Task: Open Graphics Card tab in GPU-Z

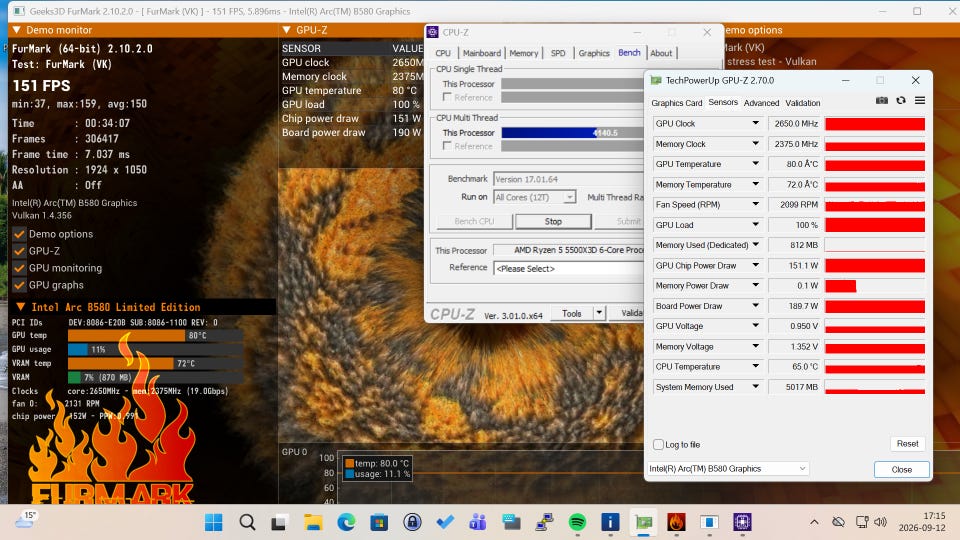Action: pyautogui.click(x=677, y=103)
